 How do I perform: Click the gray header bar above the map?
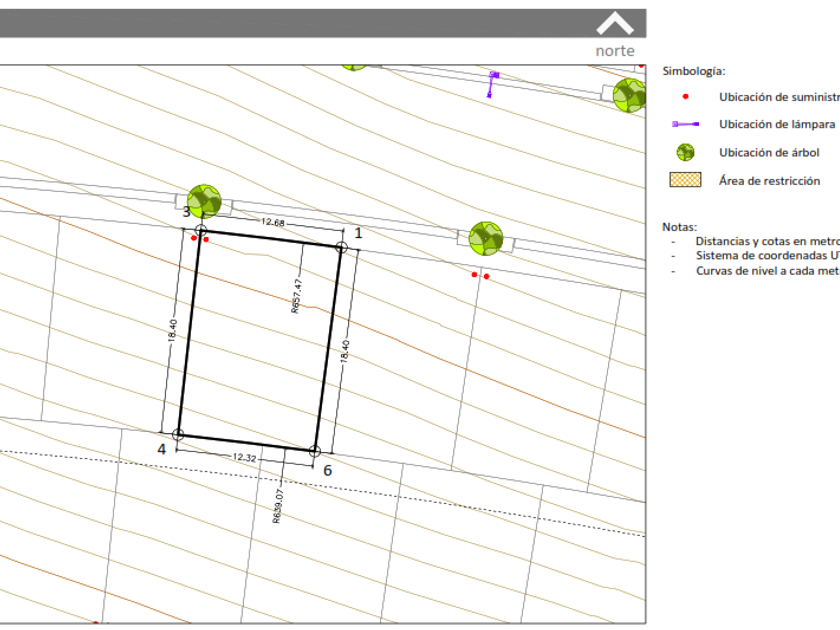click(323, 23)
